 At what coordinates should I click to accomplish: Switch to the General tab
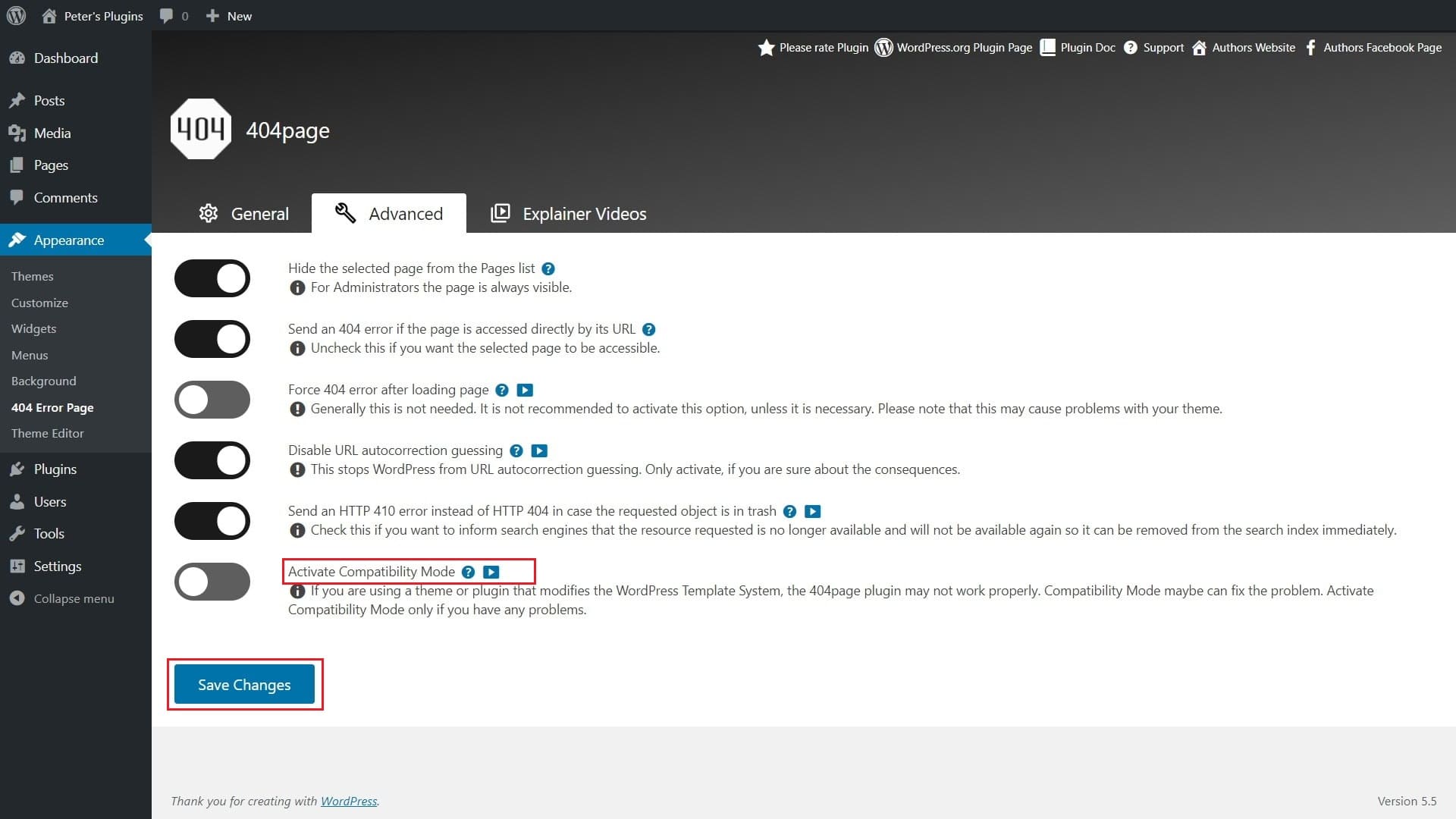pos(243,214)
